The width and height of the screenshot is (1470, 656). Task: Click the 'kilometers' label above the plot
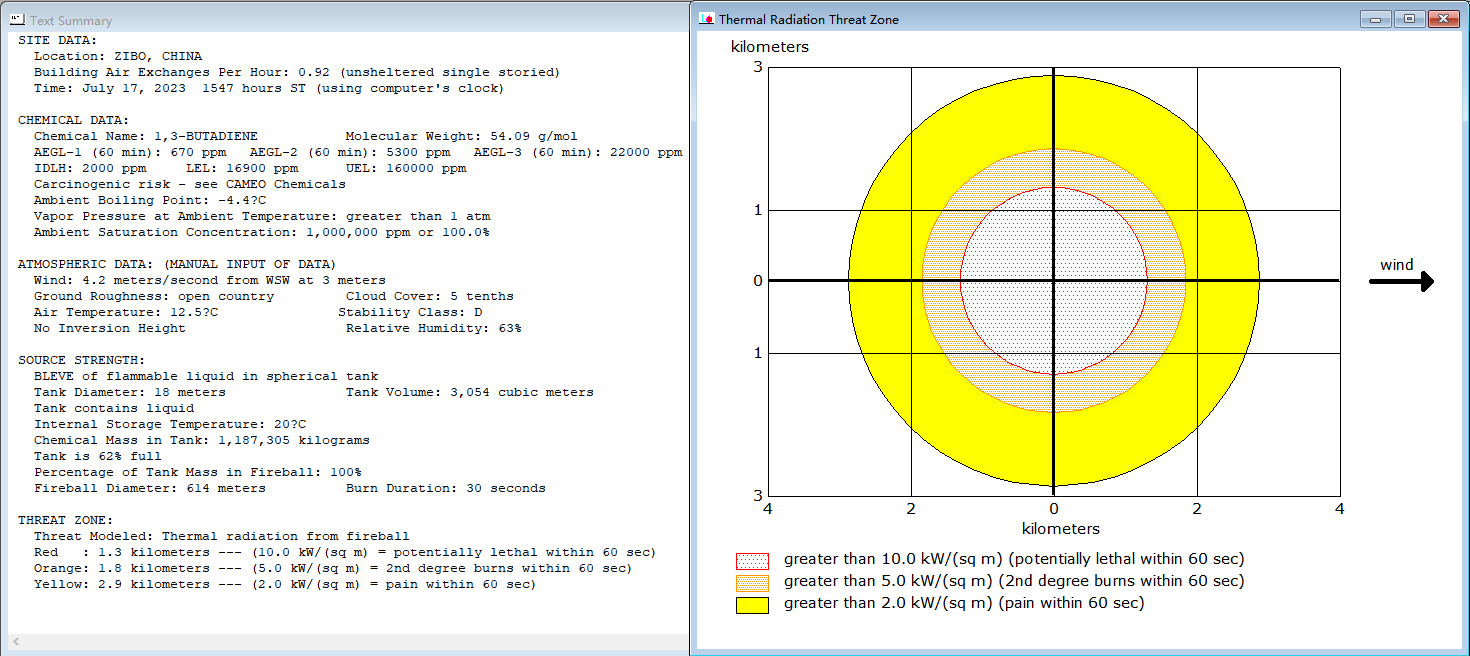(770, 47)
